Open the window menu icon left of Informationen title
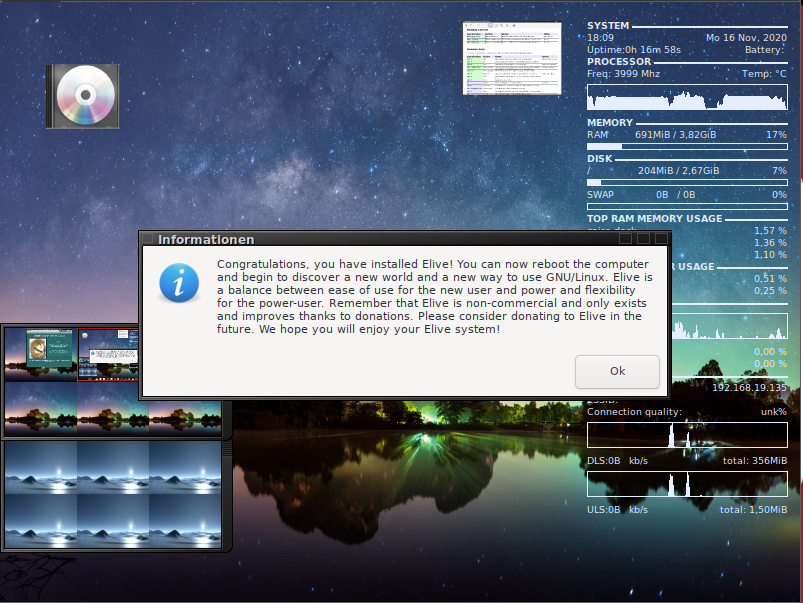803x603 pixels. (148, 239)
